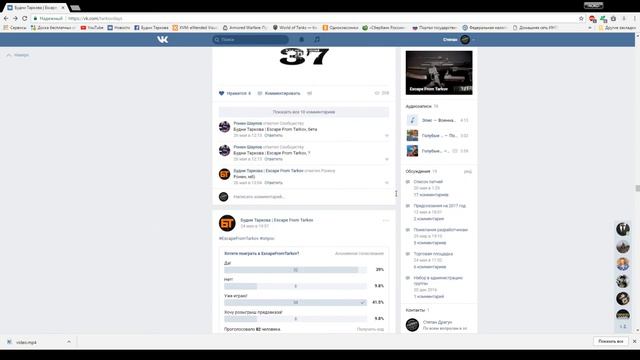Click the Наверх scroll-to-top link

(x=18, y=55)
